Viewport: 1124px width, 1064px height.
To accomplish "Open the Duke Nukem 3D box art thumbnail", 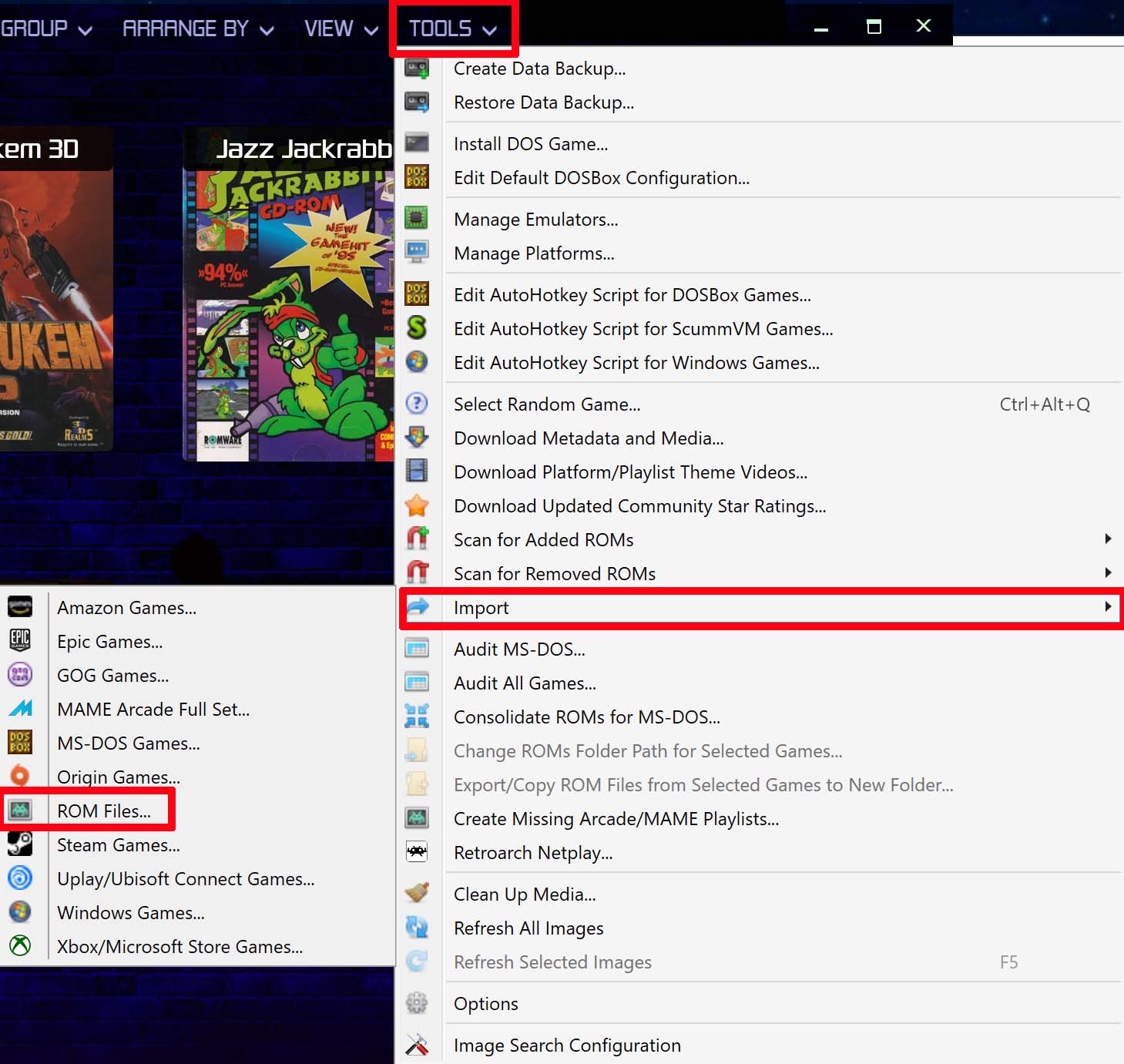I will 56,310.
